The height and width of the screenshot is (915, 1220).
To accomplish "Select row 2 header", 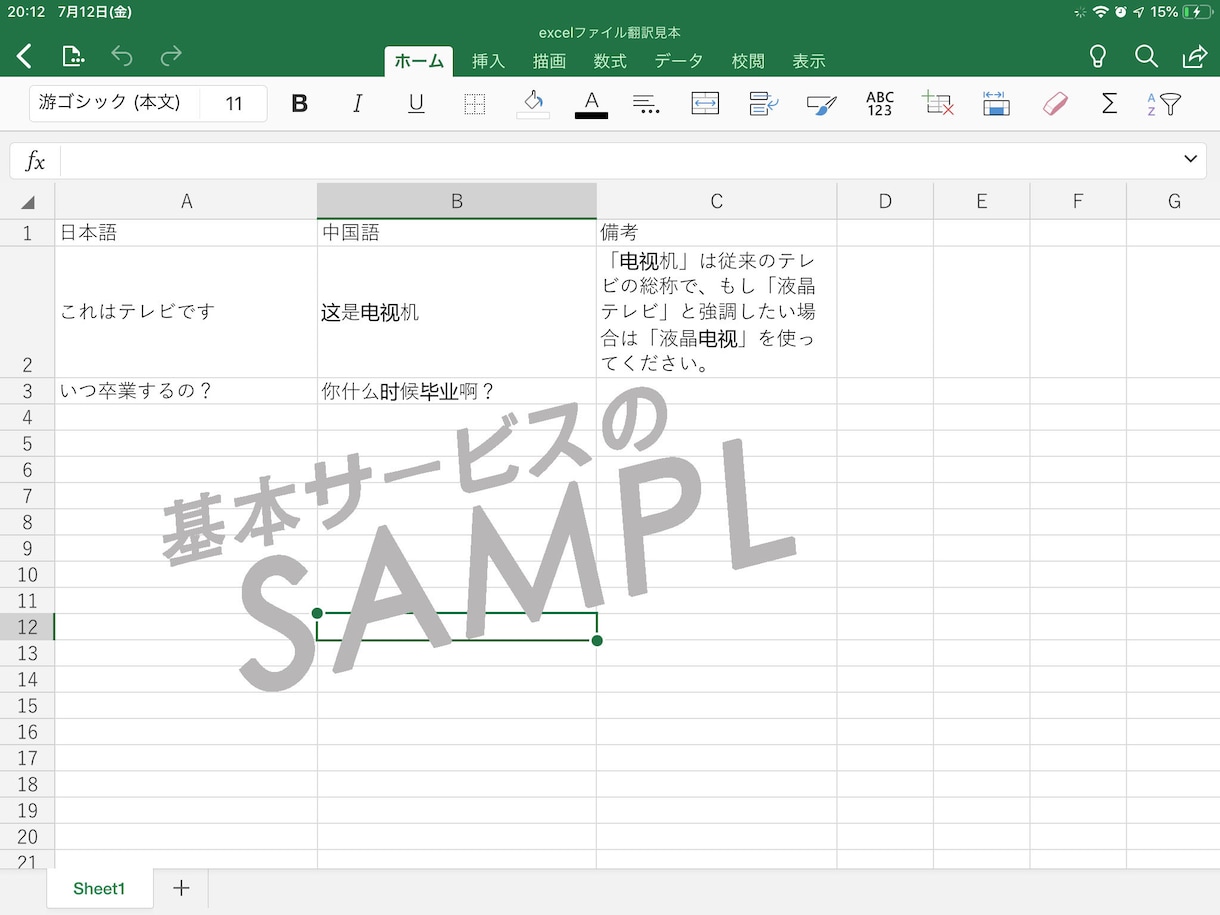I will click(27, 312).
